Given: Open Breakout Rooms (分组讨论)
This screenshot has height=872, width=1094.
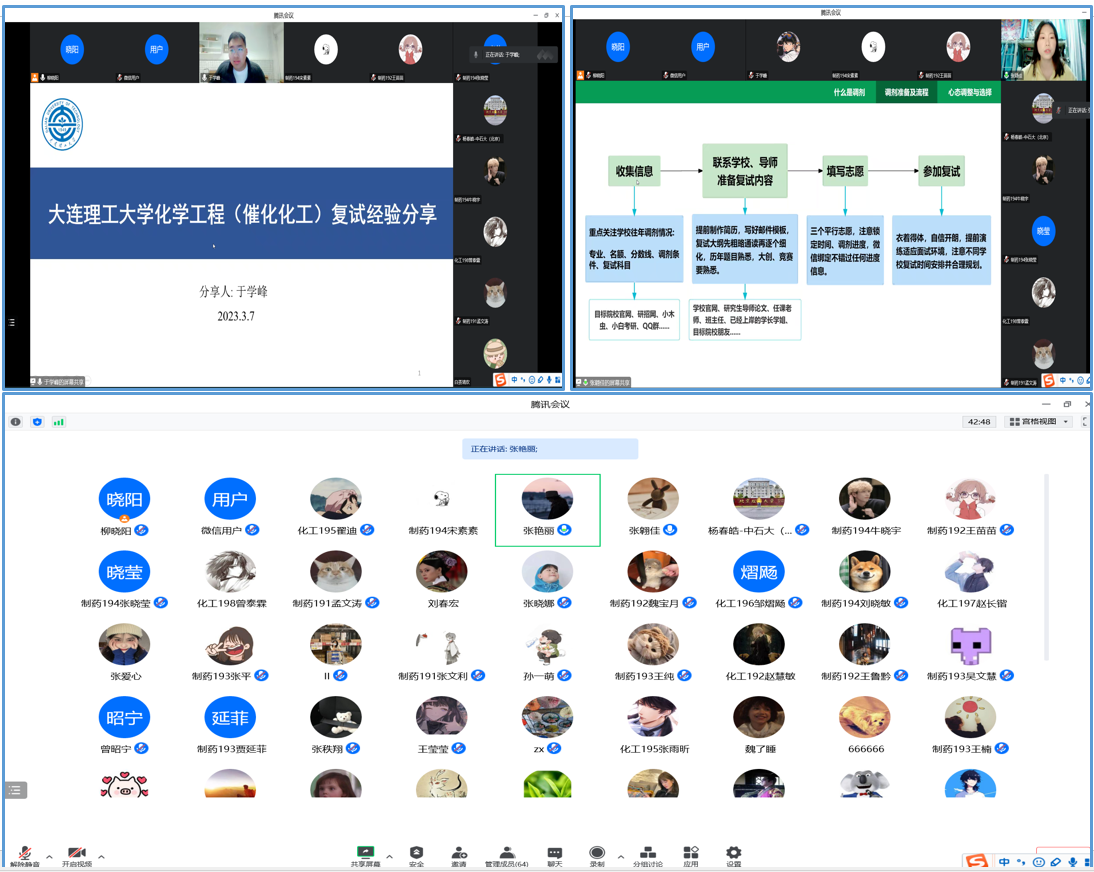Looking at the screenshot, I should 647,855.
